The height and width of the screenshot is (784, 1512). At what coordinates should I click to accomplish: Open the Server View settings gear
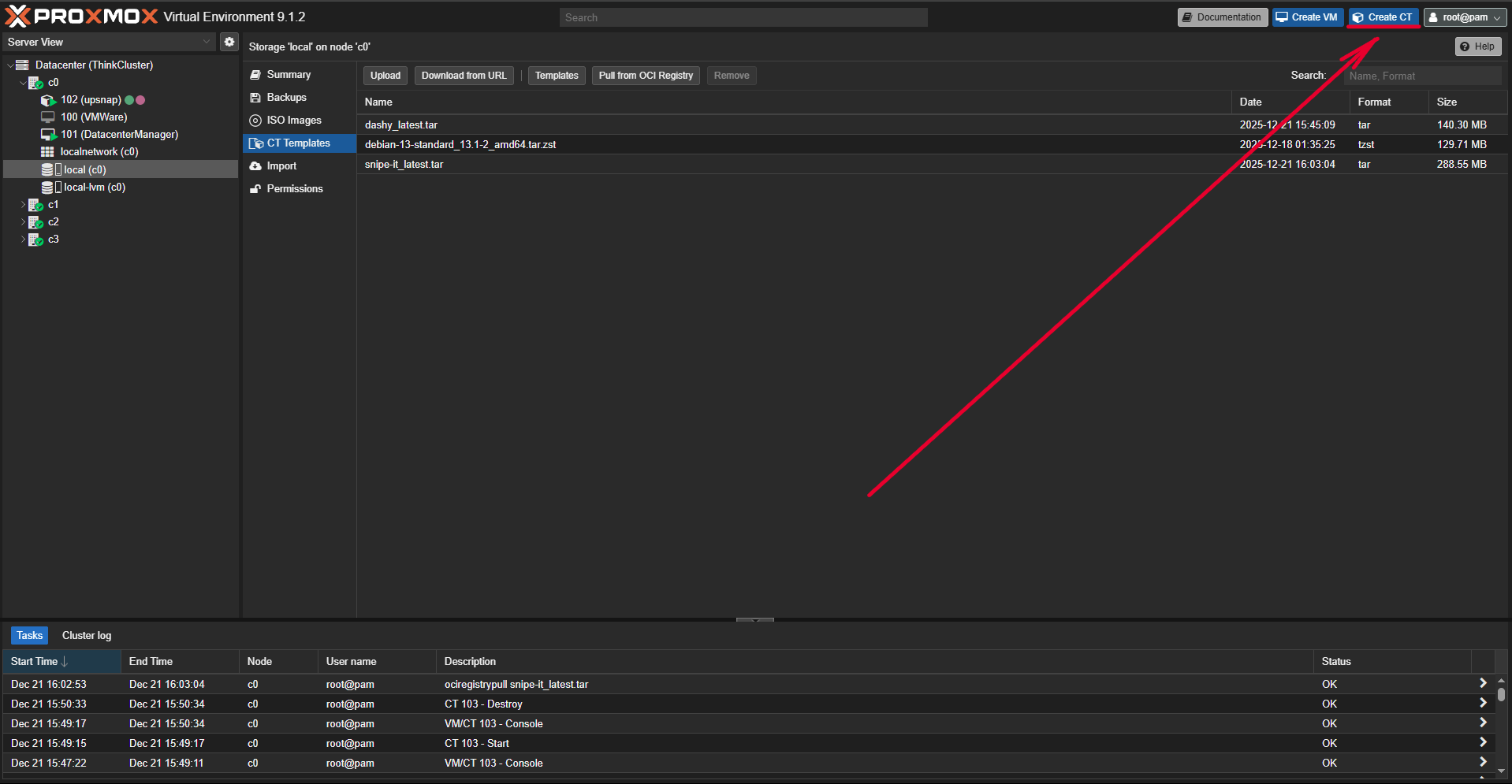coord(229,42)
